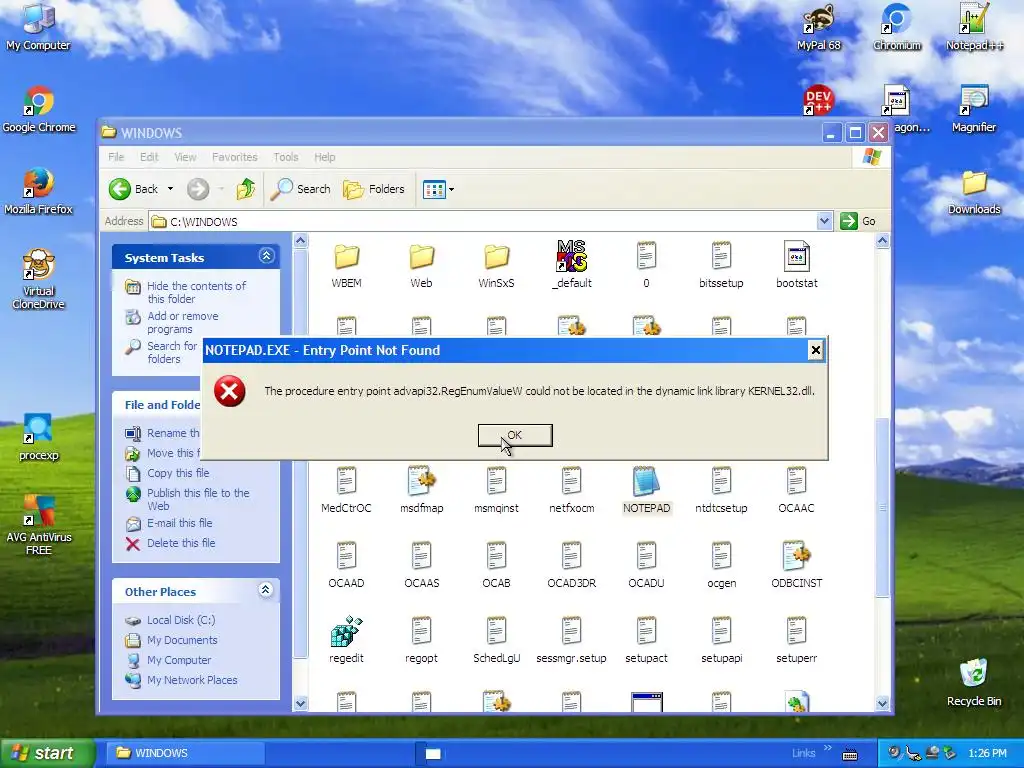Screen dimensions: 1024x768
Task: Open the Favorites menu
Action: tap(234, 157)
